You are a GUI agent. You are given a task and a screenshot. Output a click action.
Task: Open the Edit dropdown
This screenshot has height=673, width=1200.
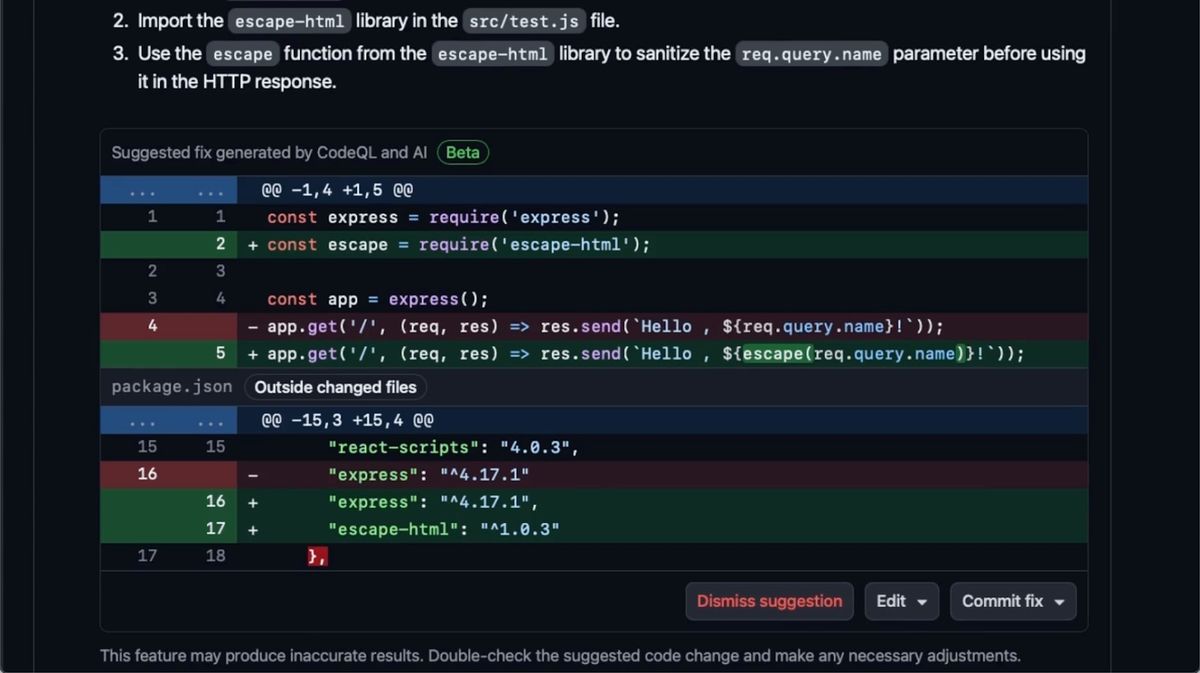coord(901,601)
